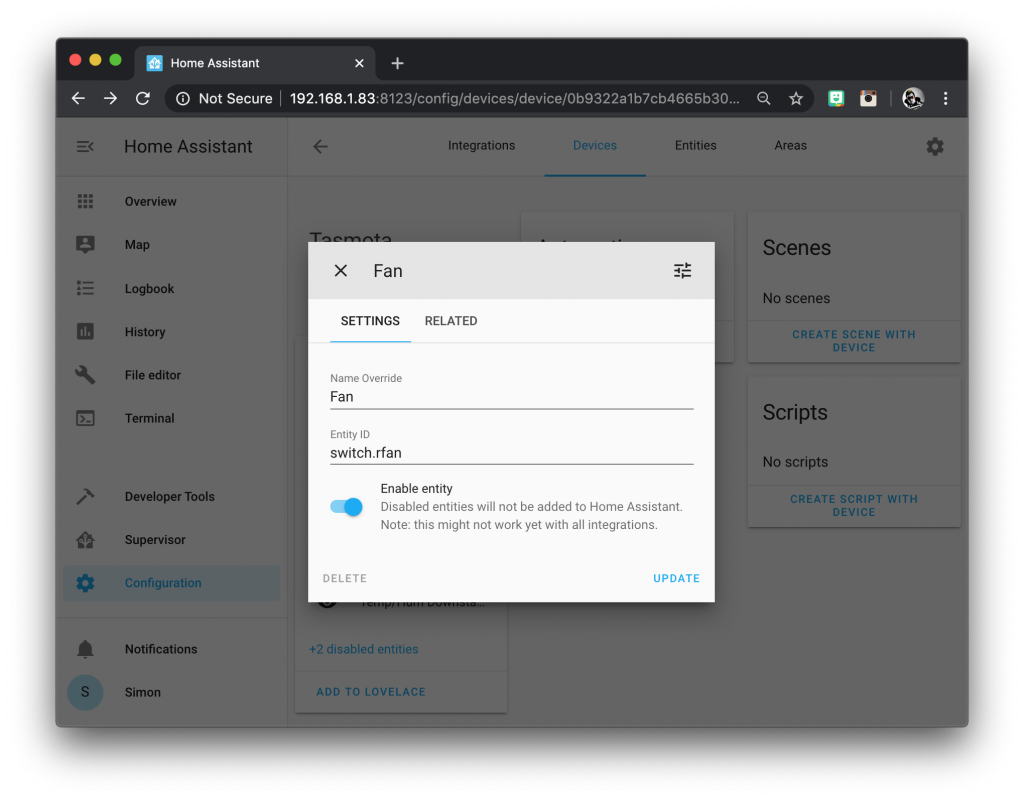Open a new browser tab
Image resolution: width=1024 pixels, height=801 pixels.
pyautogui.click(x=397, y=63)
